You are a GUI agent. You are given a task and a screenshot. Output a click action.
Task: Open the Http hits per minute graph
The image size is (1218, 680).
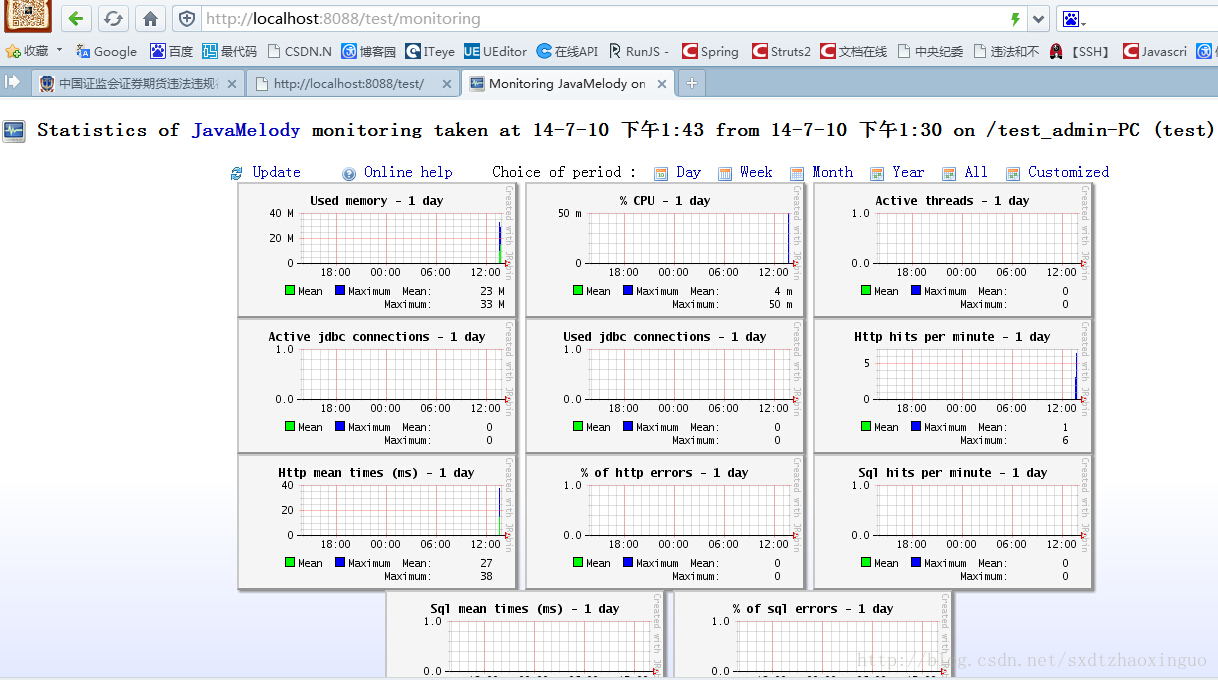pyautogui.click(x=952, y=386)
